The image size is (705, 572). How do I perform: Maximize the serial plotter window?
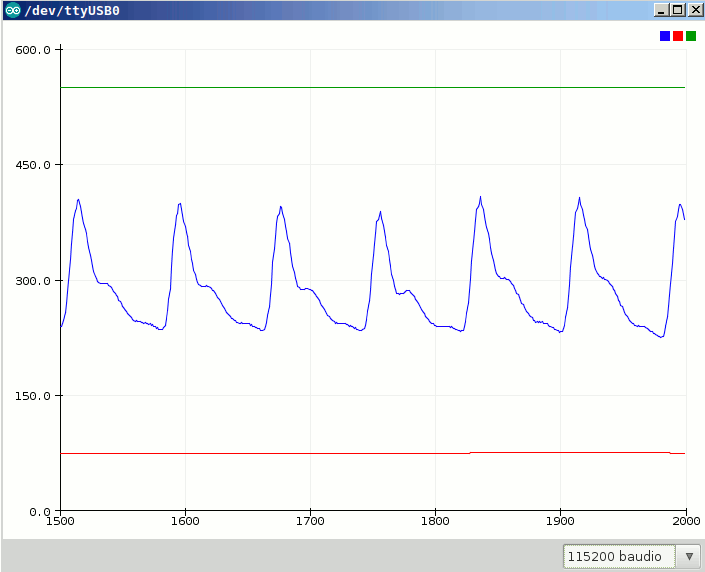point(678,10)
